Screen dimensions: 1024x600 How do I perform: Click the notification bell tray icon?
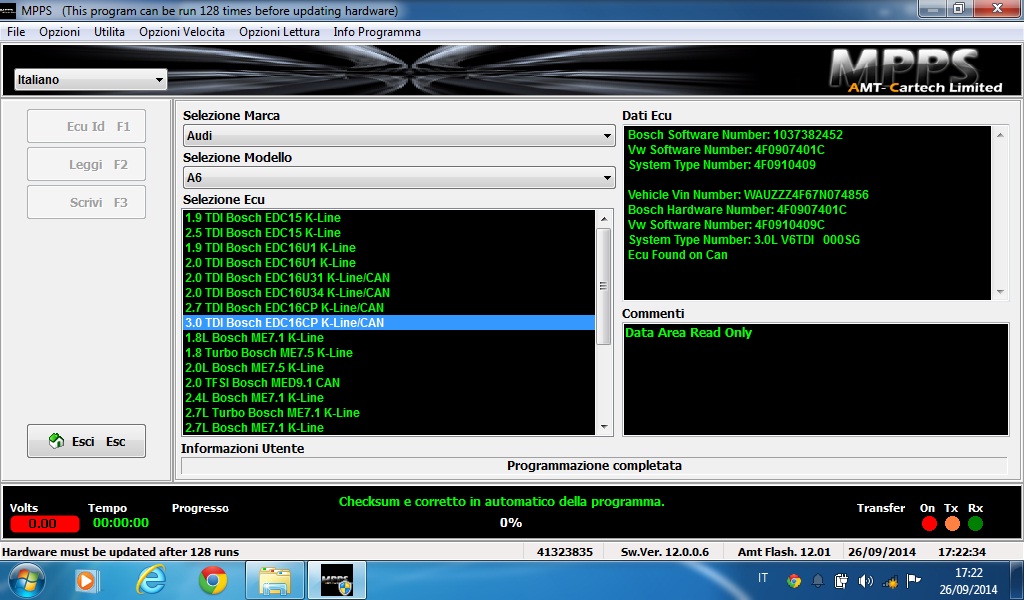tap(818, 580)
